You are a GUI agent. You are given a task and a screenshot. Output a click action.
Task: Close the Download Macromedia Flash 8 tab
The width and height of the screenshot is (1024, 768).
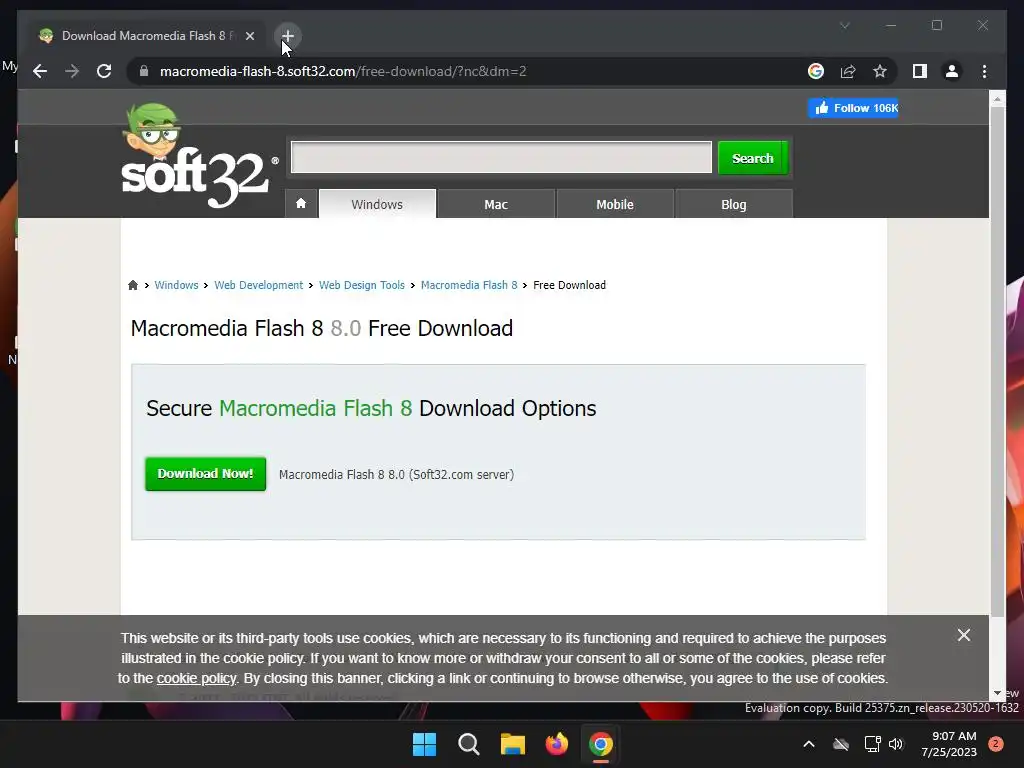[x=249, y=36]
